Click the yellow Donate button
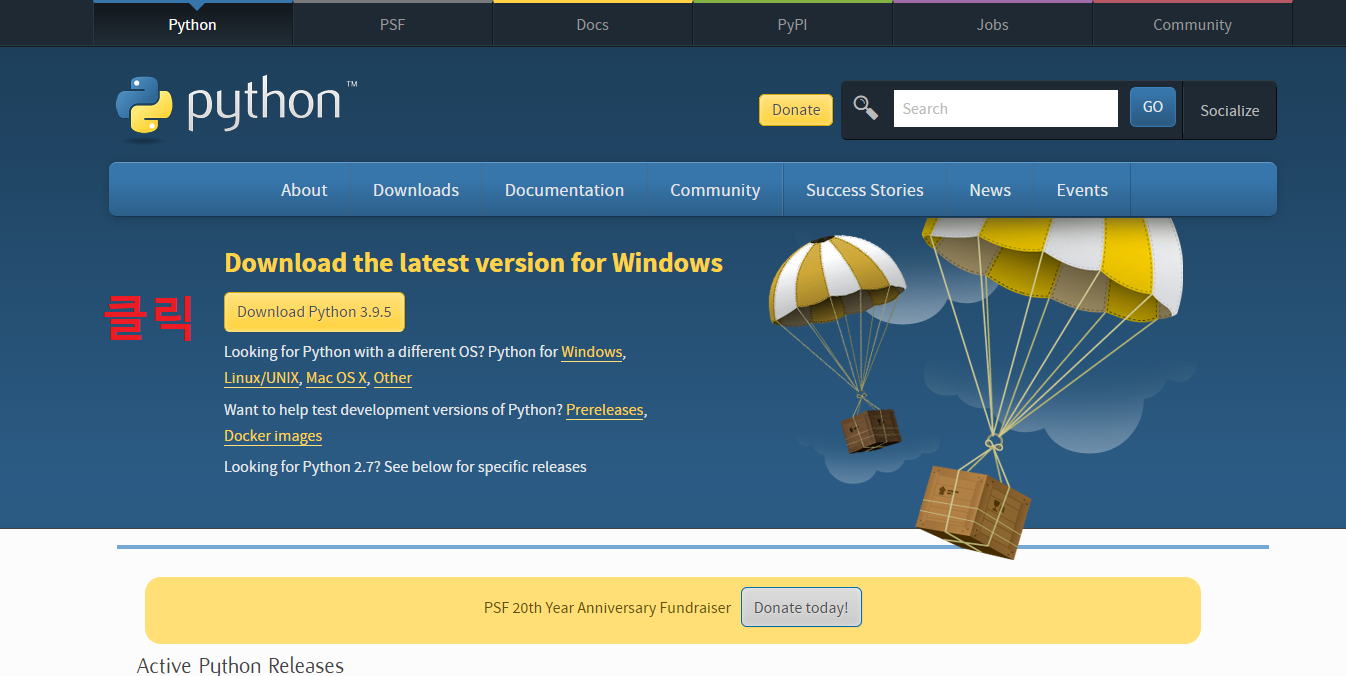Image resolution: width=1346 pixels, height=676 pixels. [x=796, y=110]
